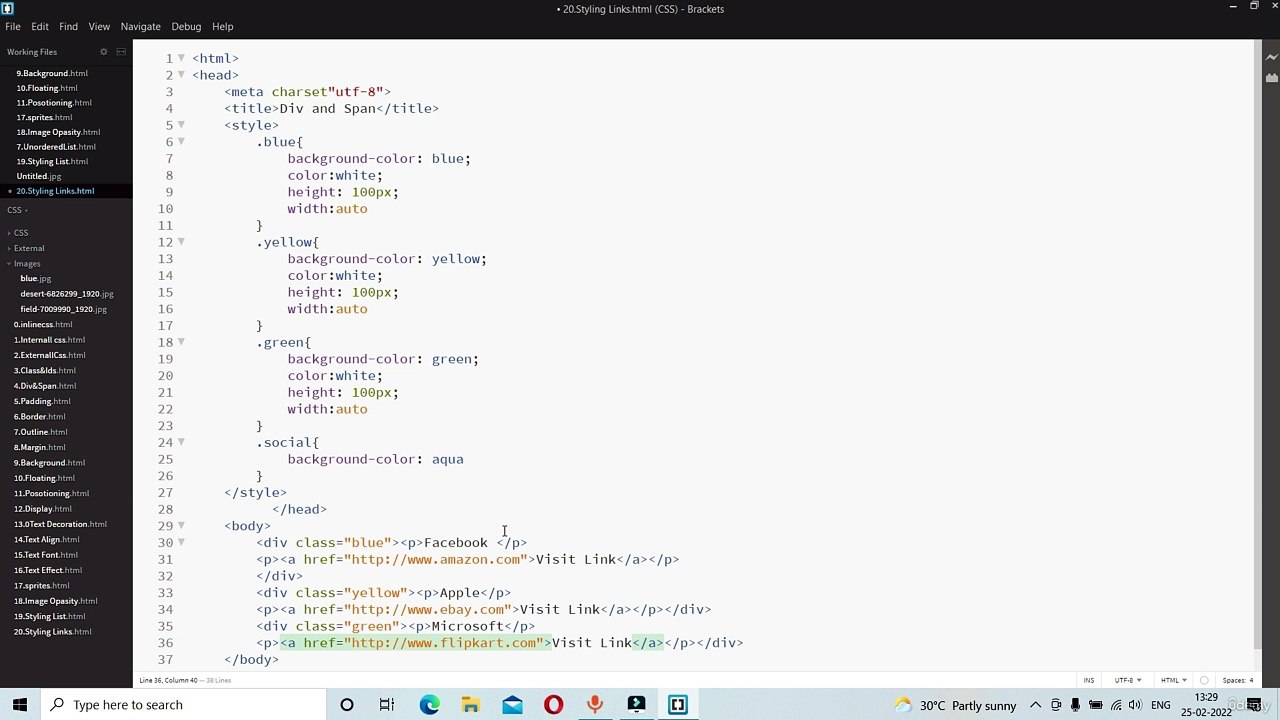Select 15.Text Font.html in file tree
The width and height of the screenshot is (1280, 720).
tap(46, 555)
